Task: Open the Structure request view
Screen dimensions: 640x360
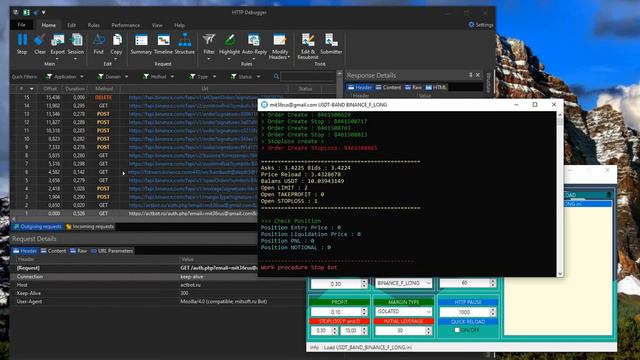Action: tap(184, 44)
